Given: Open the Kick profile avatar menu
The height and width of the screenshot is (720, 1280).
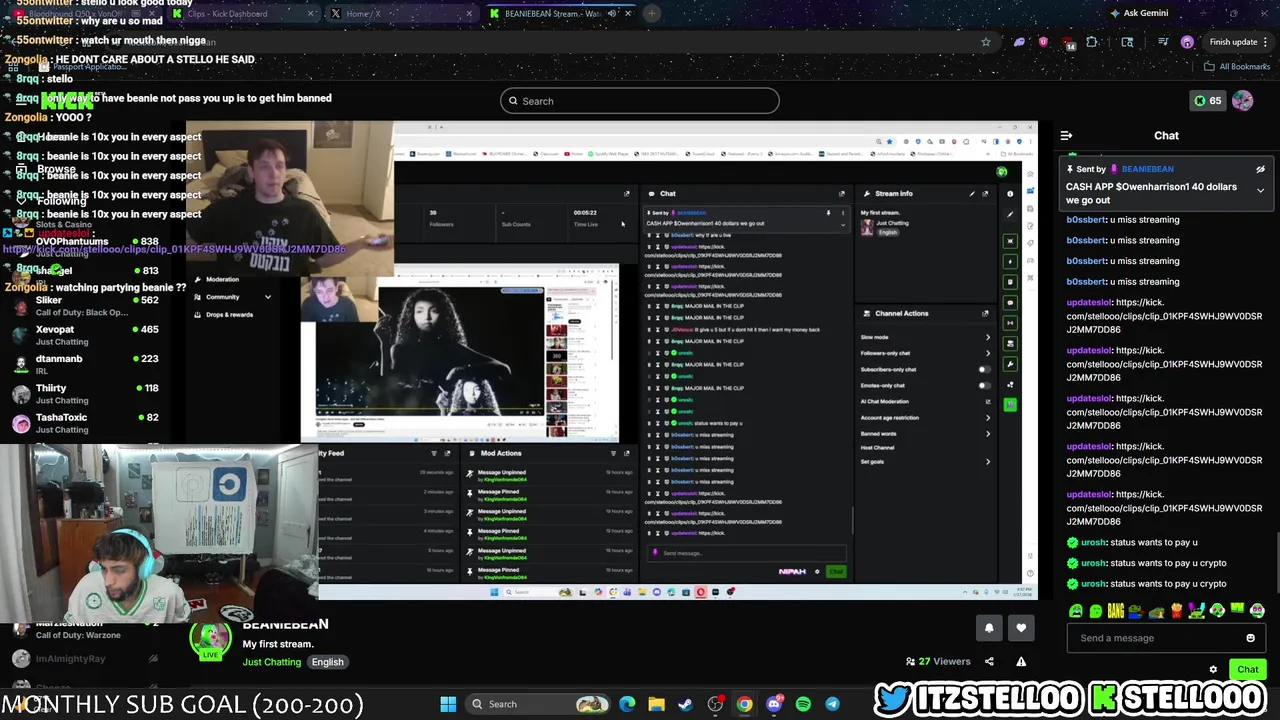Looking at the screenshot, I should (1242, 100).
